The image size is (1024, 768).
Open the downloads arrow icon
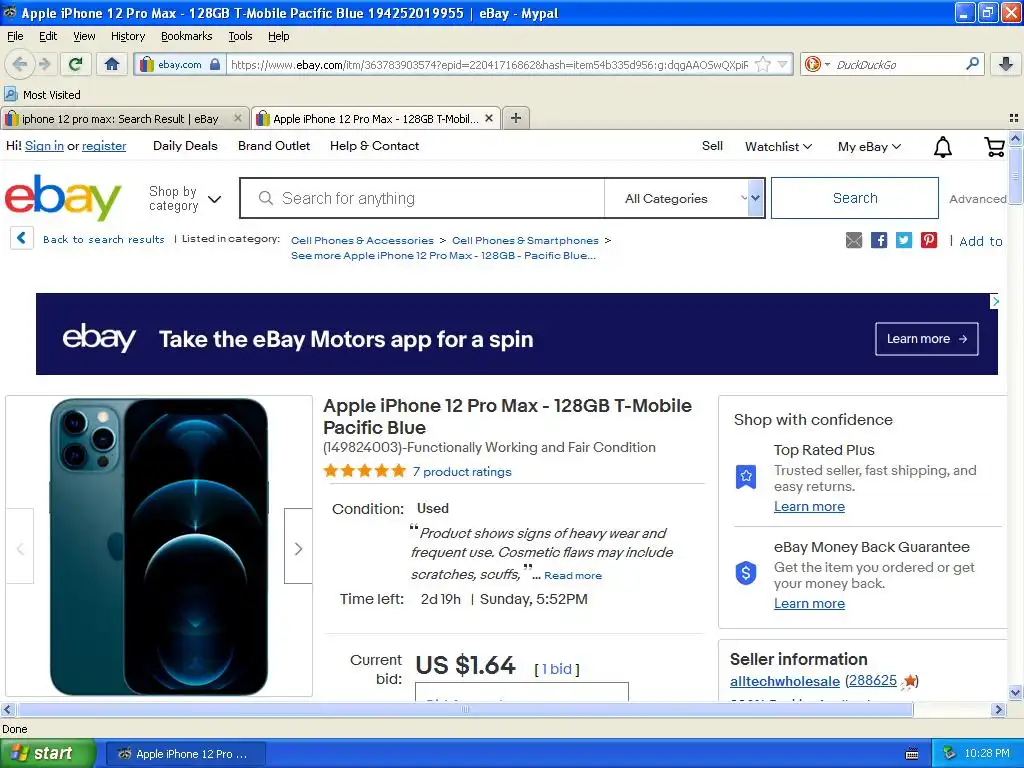[x=1006, y=64]
